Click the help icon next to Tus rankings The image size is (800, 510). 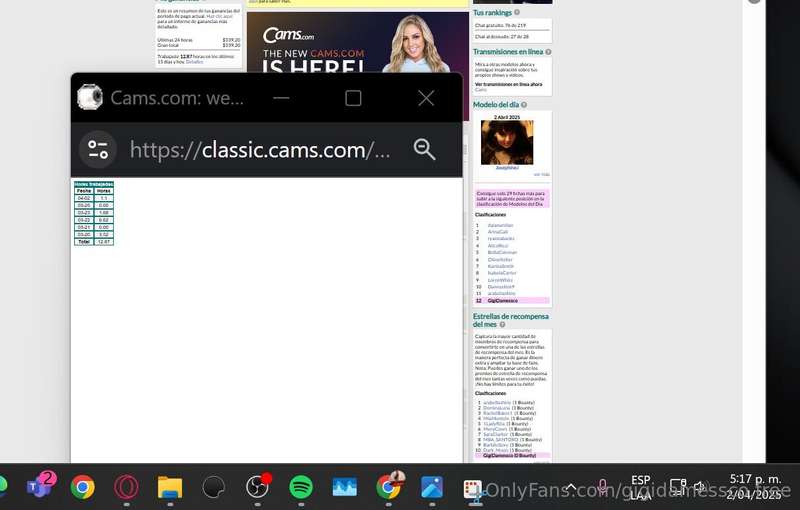coord(517,12)
